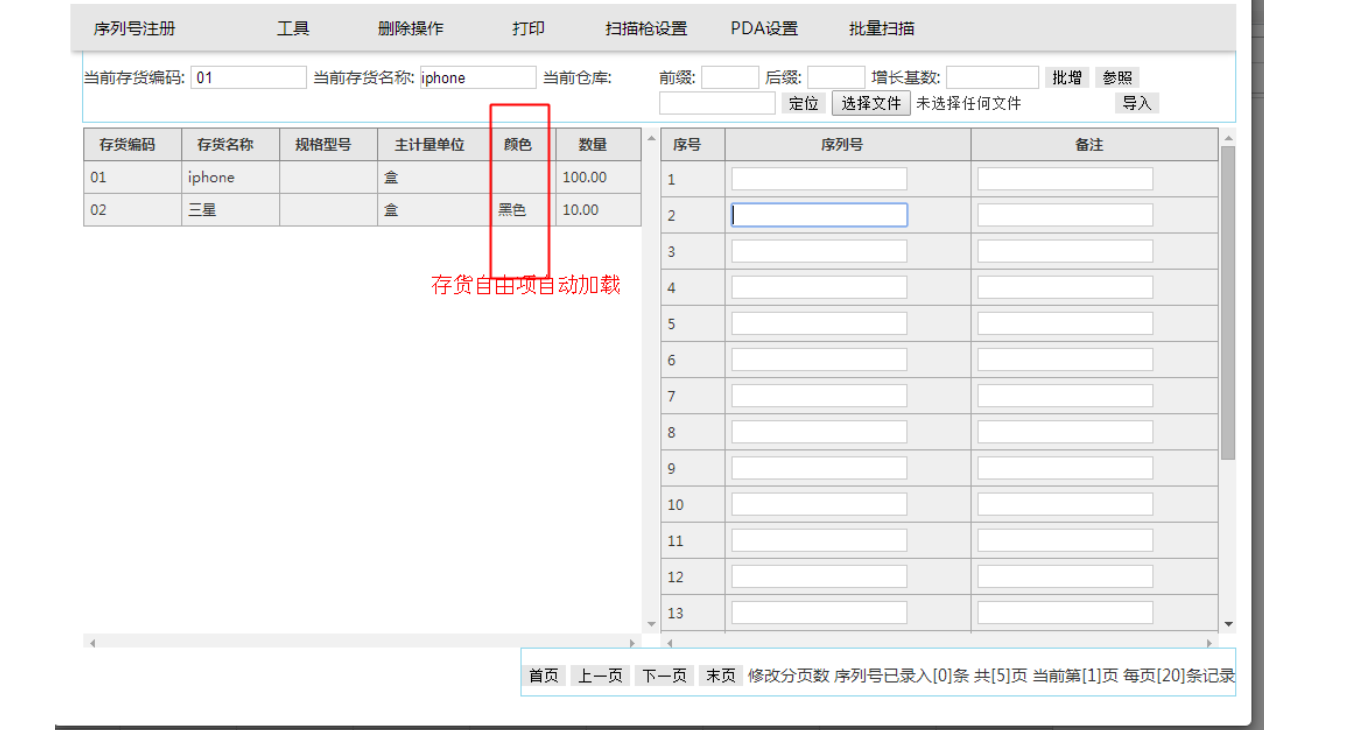Click the serial table vertical scrollbar thumb
Viewport: 1345px width, 742px height.
(x=1228, y=300)
